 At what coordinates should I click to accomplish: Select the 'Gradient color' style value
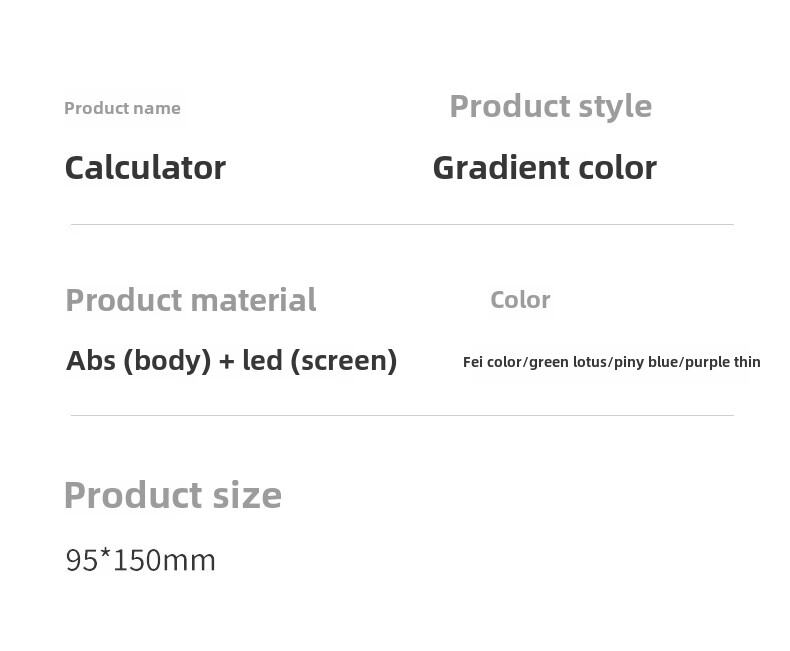point(545,167)
